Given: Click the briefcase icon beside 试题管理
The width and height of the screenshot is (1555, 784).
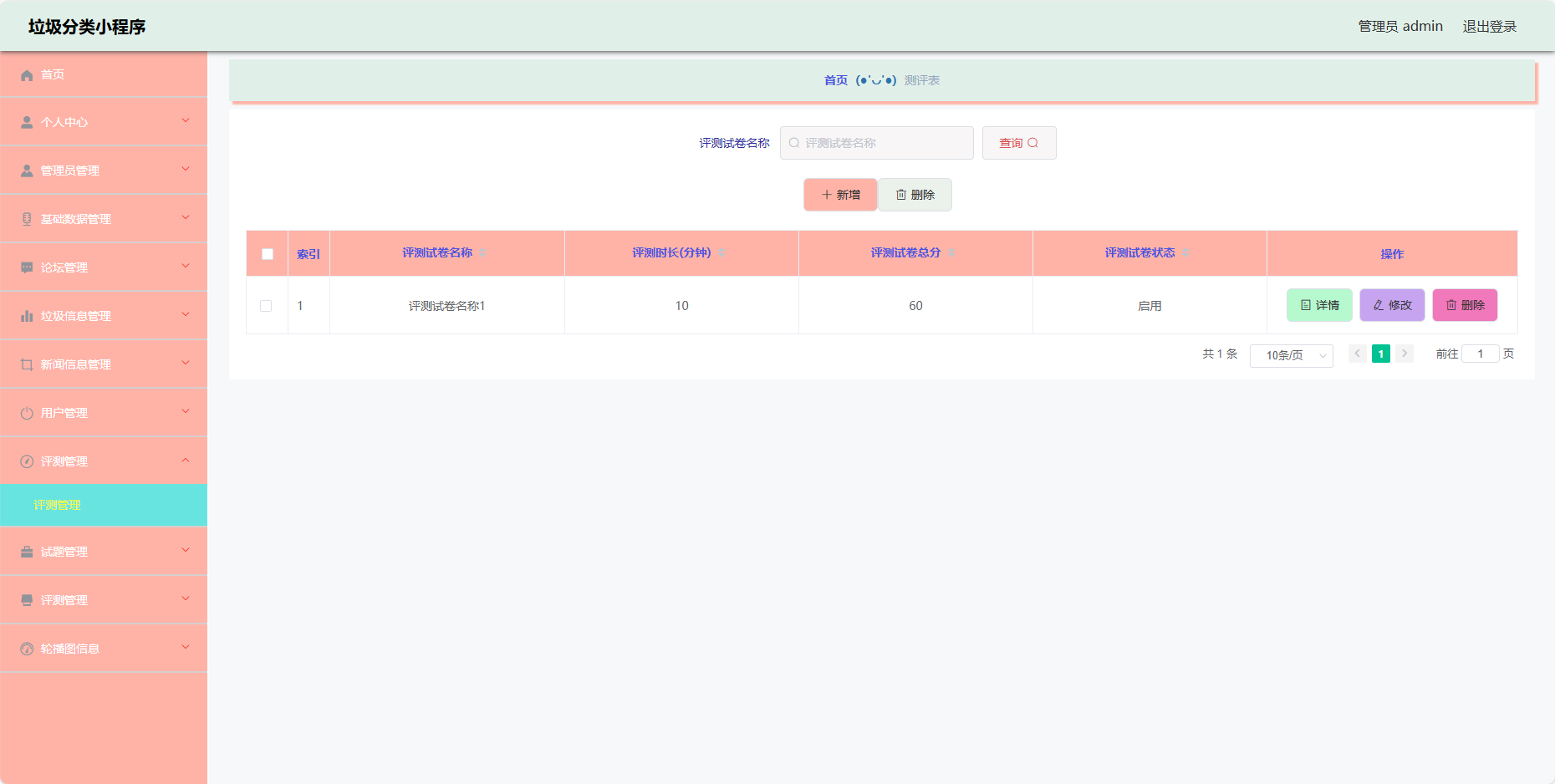Looking at the screenshot, I should (x=27, y=552).
